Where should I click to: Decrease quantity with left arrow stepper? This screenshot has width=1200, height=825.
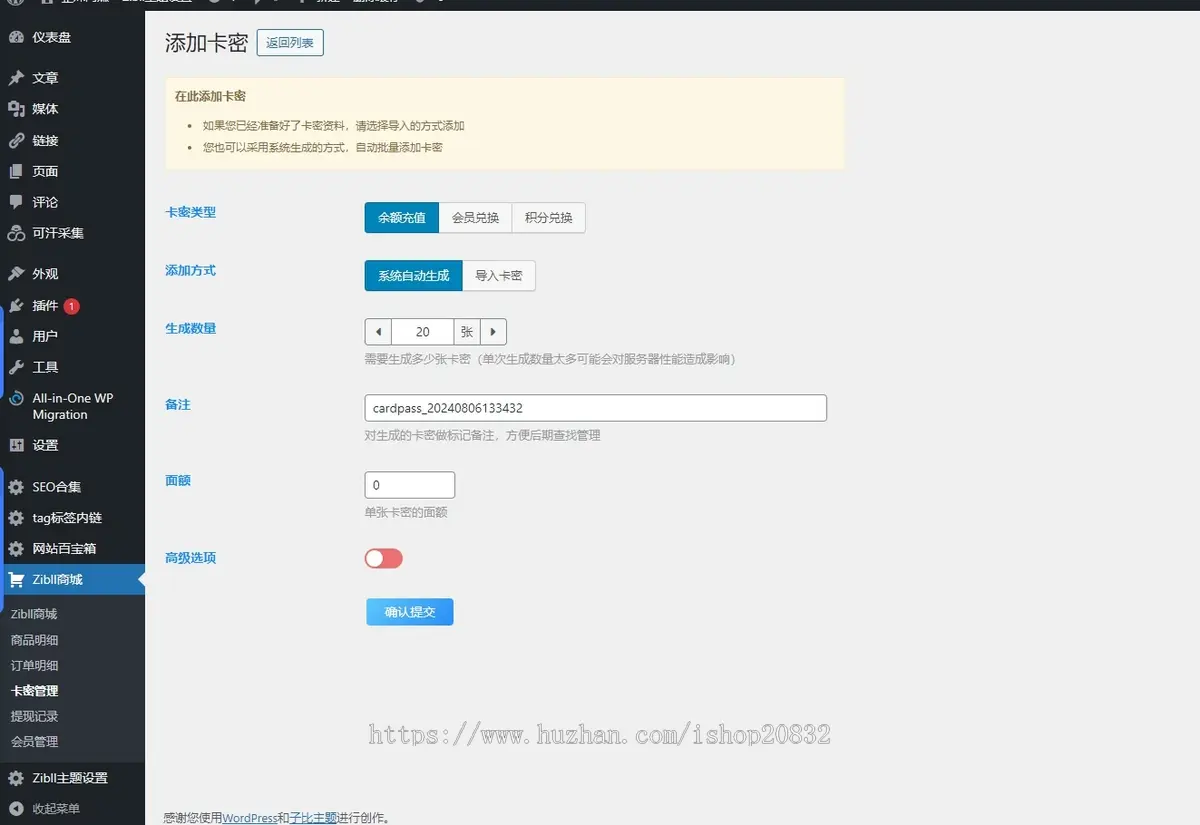click(378, 332)
